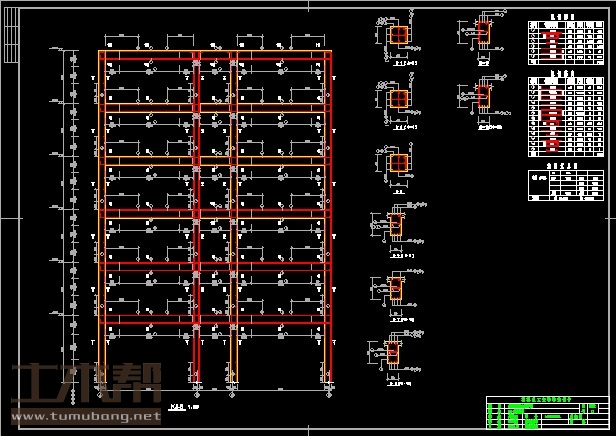Select the third square column cross-section detail

point(399,163)
